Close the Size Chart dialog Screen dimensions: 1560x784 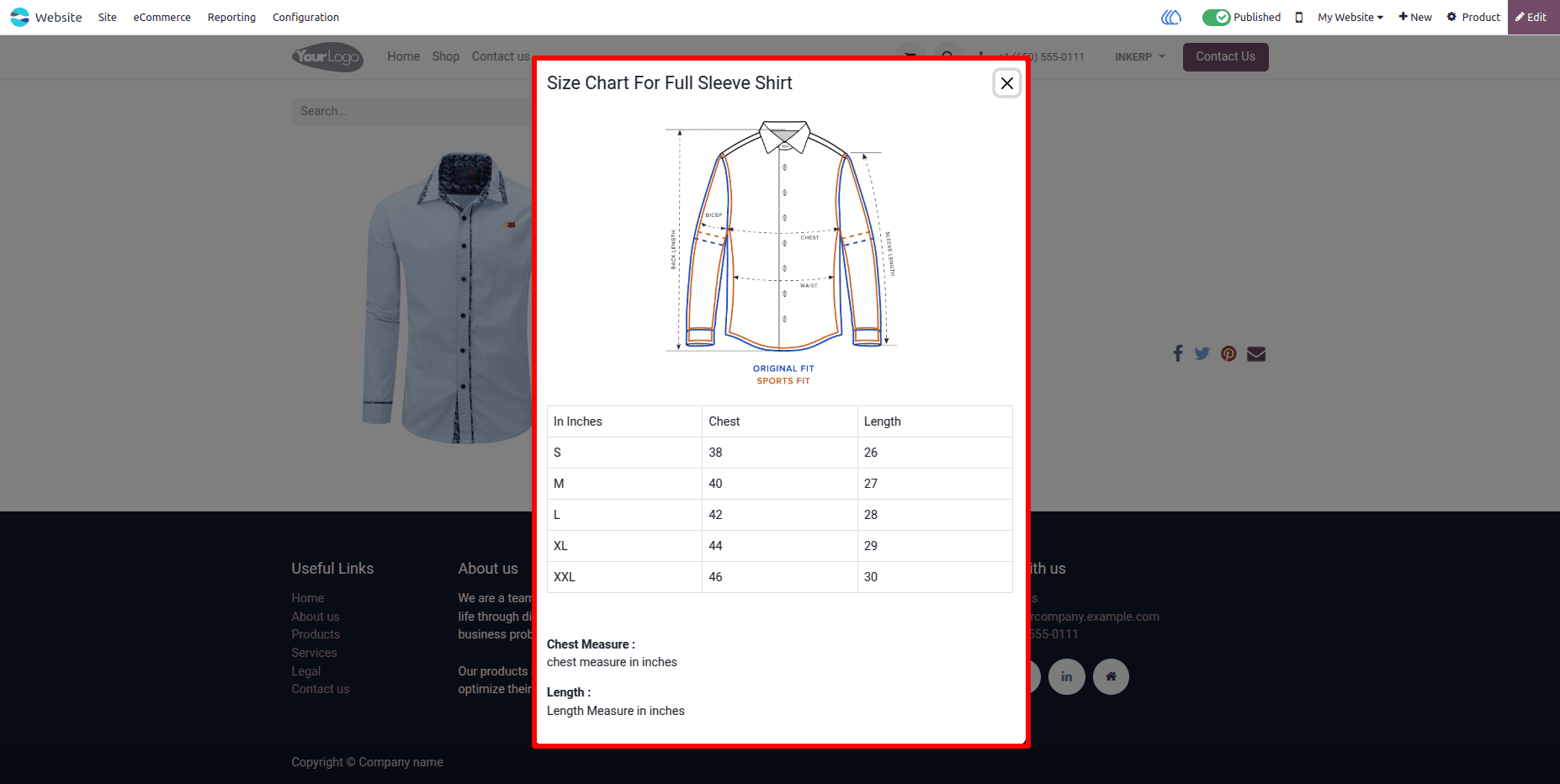tap(1006, 83)
